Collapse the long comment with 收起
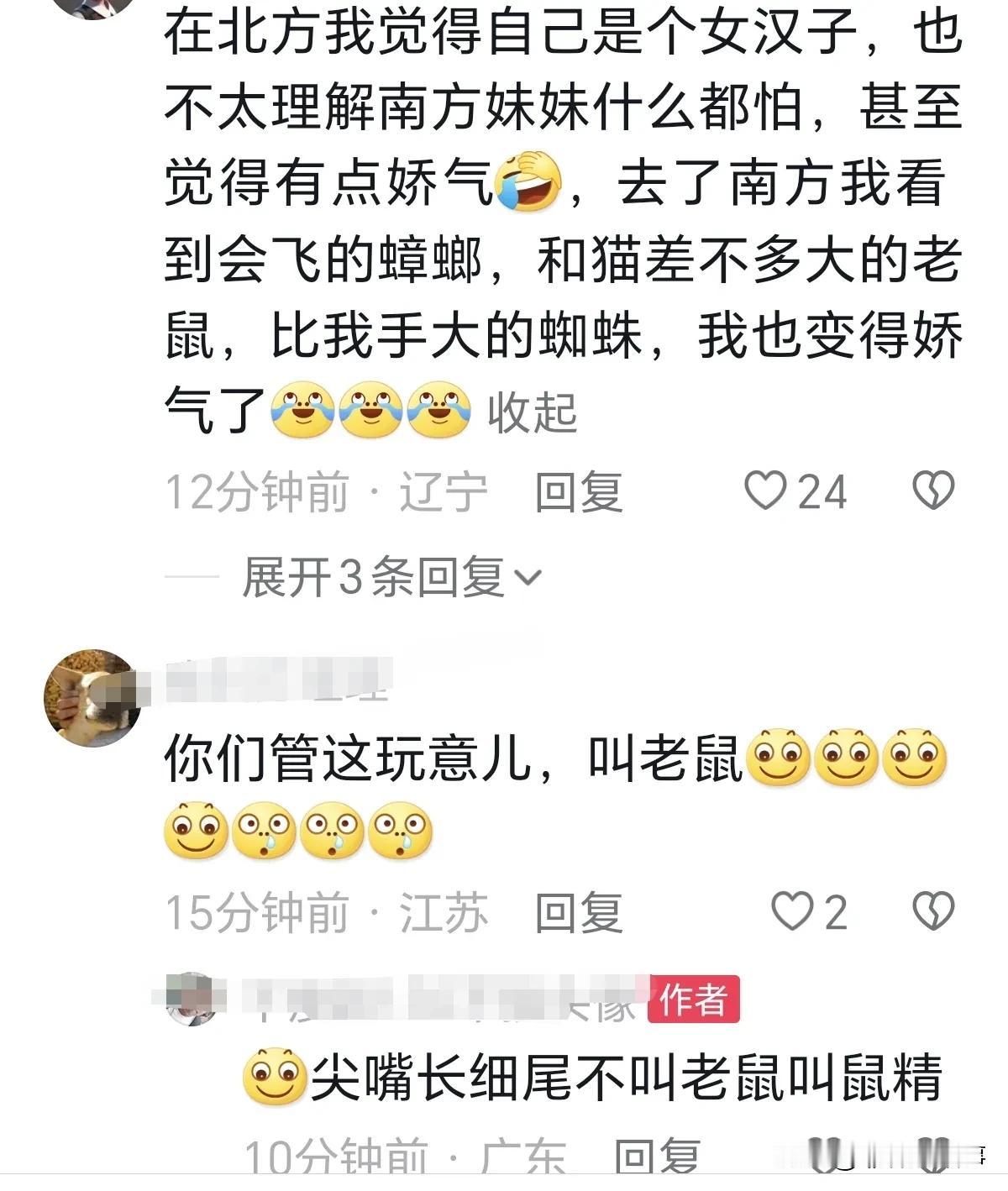The height and width of the screenshot is (1191, 1008). 533,413
